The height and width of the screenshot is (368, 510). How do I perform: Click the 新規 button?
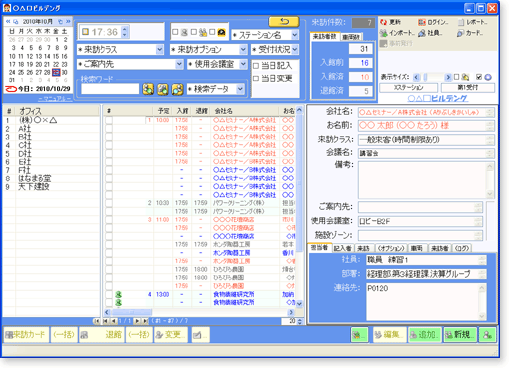(x=460, y=334)
